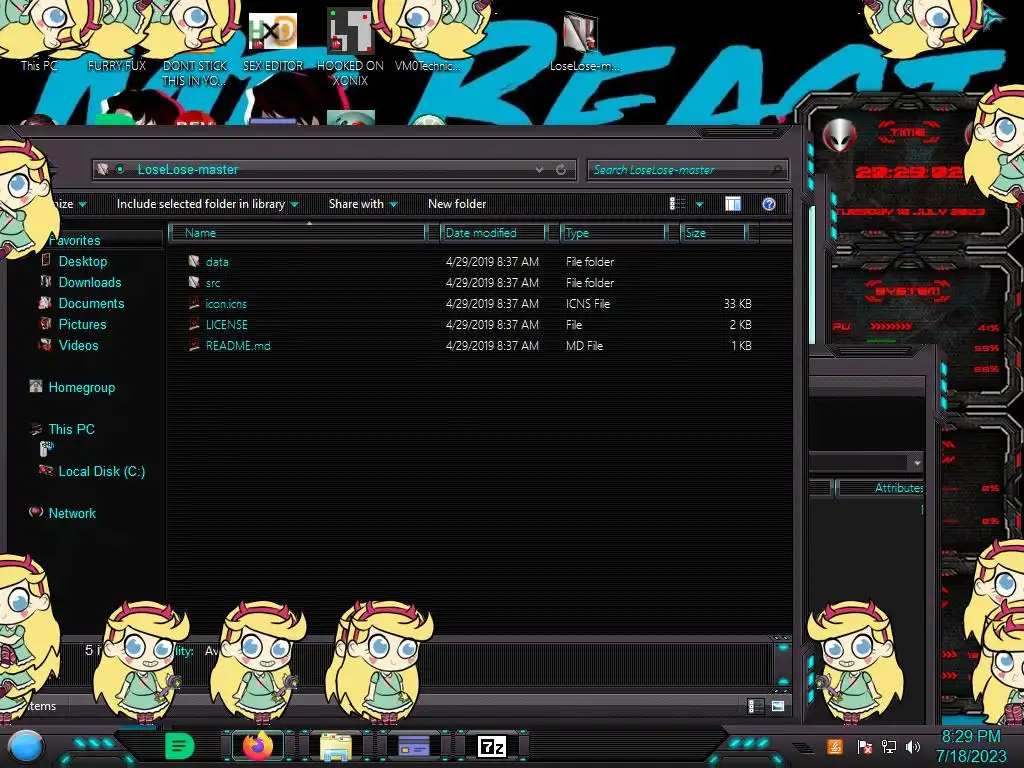
Task: Open the dropdown in the background window
Action: click(917, 463)
